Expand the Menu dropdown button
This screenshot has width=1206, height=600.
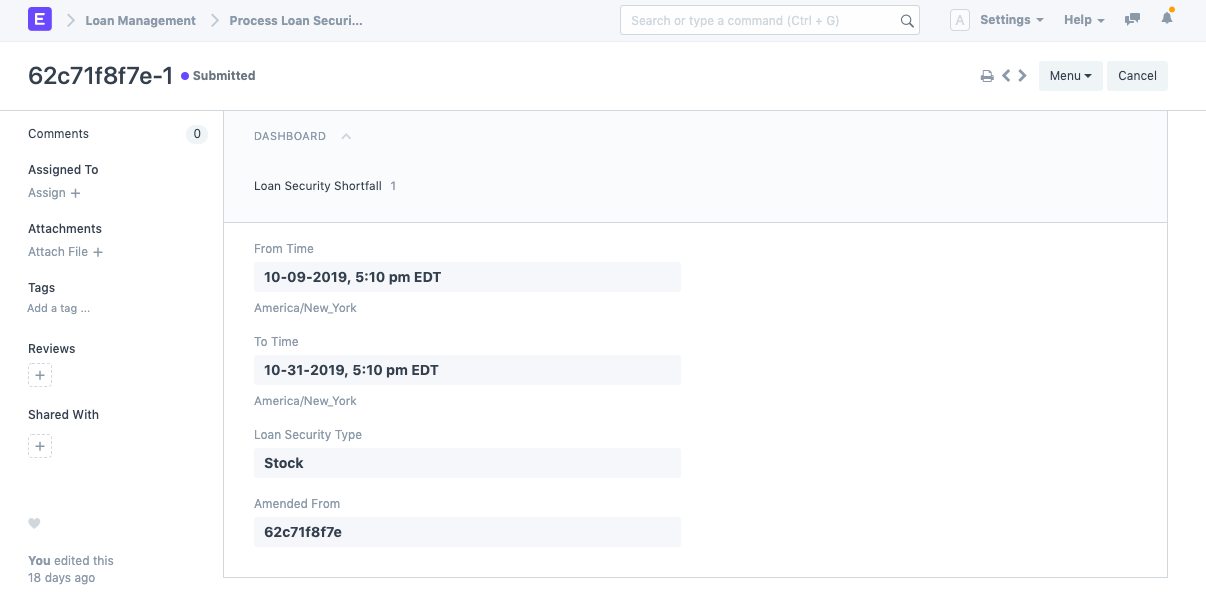coord(1070,76)
